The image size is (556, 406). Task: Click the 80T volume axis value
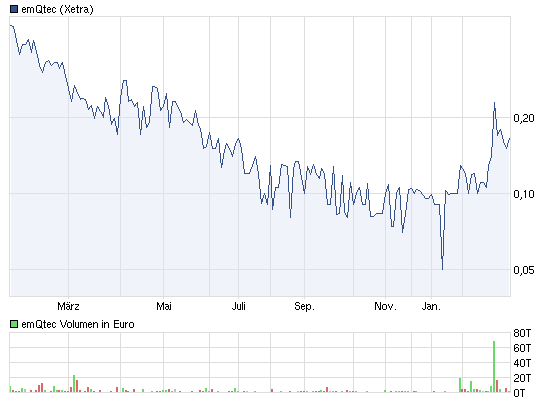[x=522, y=333]
